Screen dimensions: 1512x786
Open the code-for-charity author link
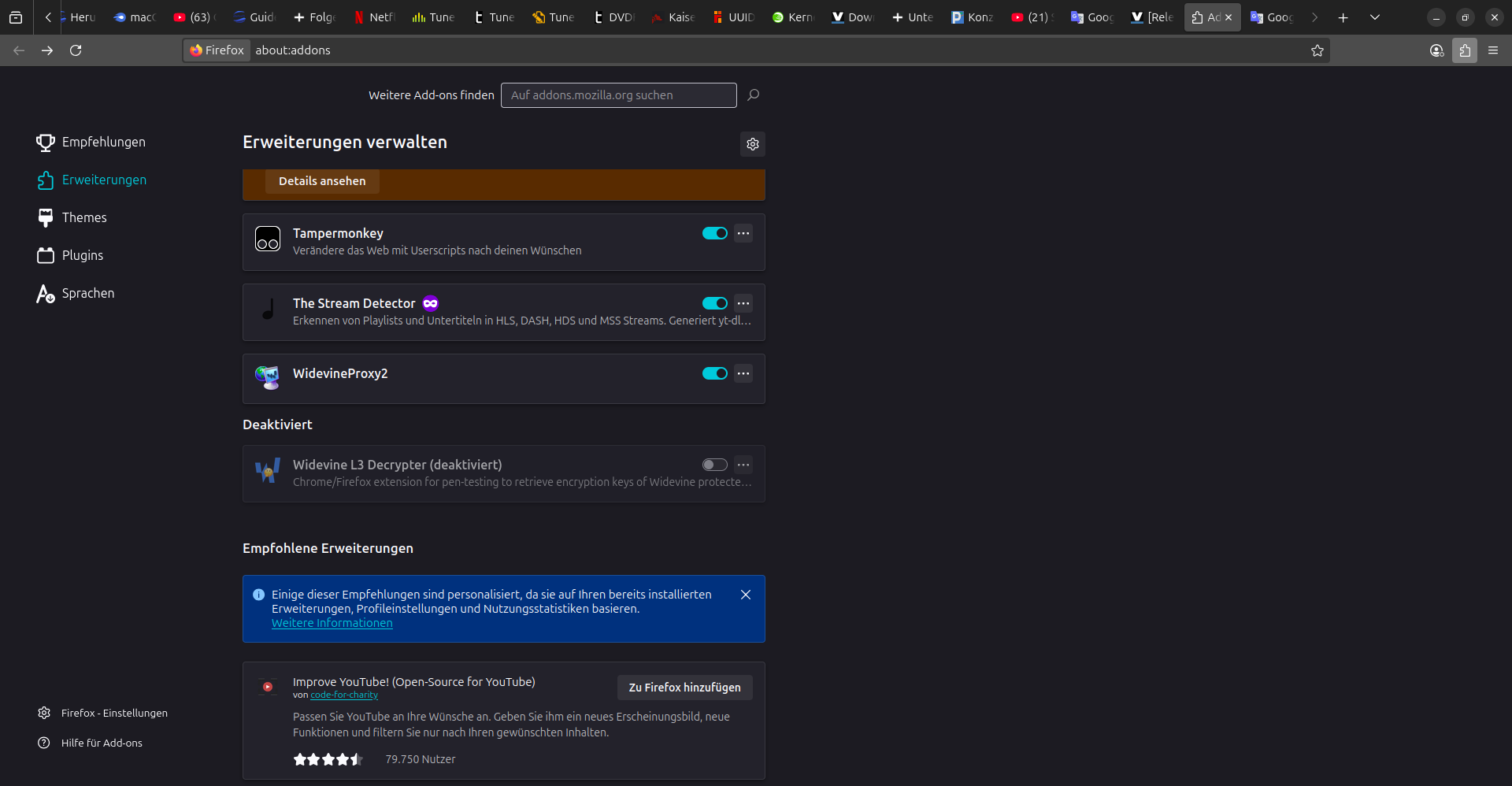click(344, 695)
